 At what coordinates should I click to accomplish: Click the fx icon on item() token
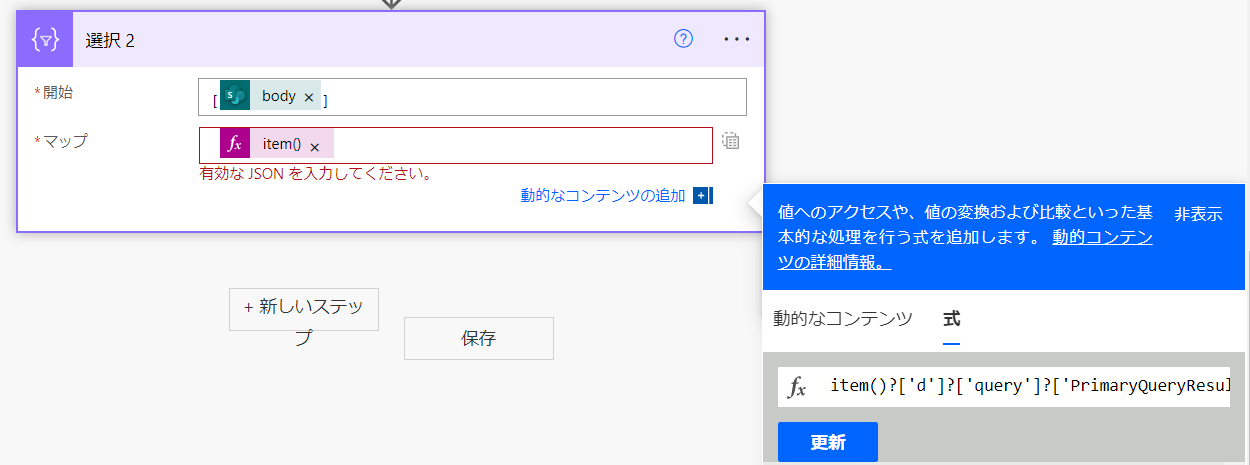click(x=235, y=144)
